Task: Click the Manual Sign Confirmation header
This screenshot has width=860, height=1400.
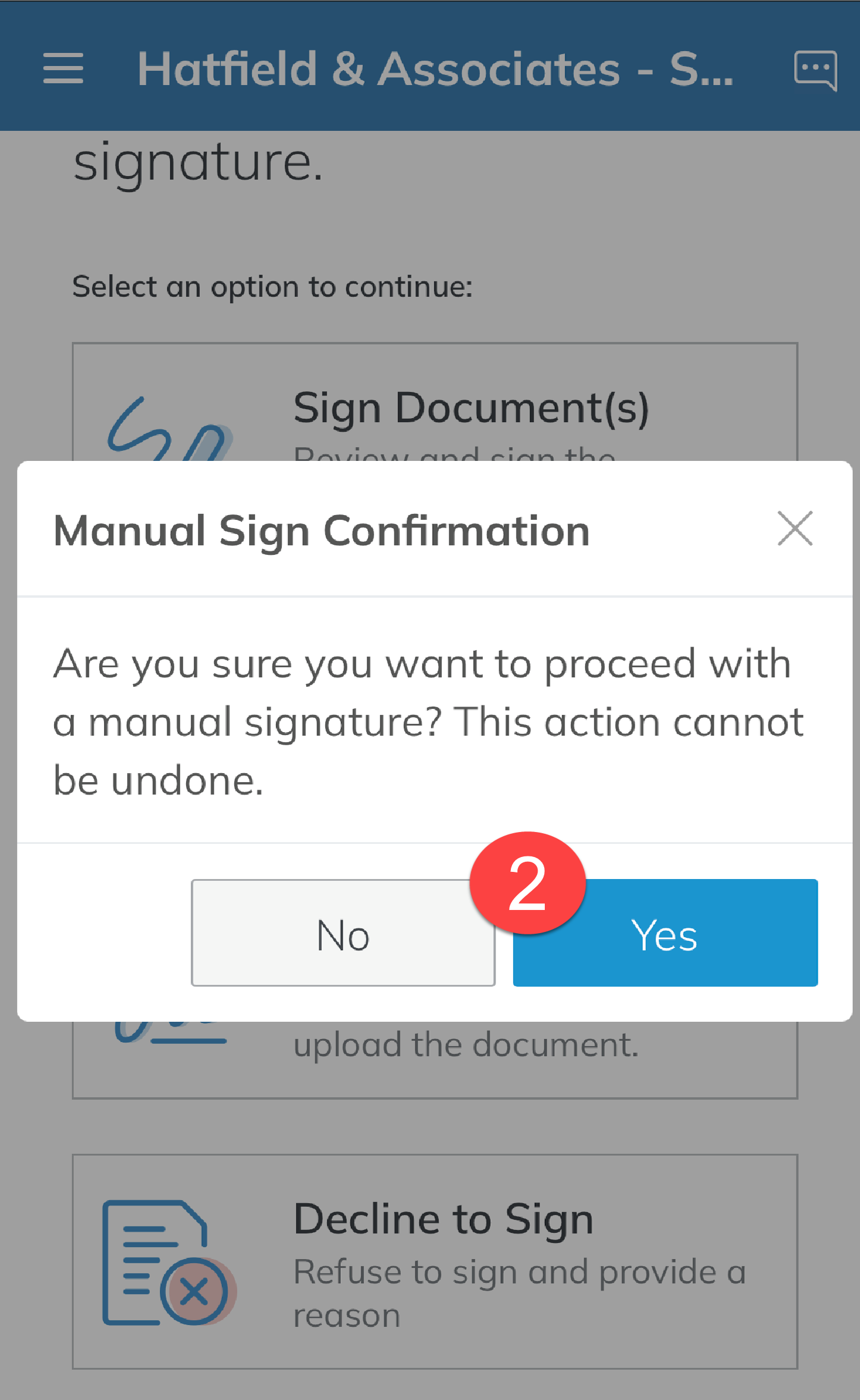Action: (321, 531)
